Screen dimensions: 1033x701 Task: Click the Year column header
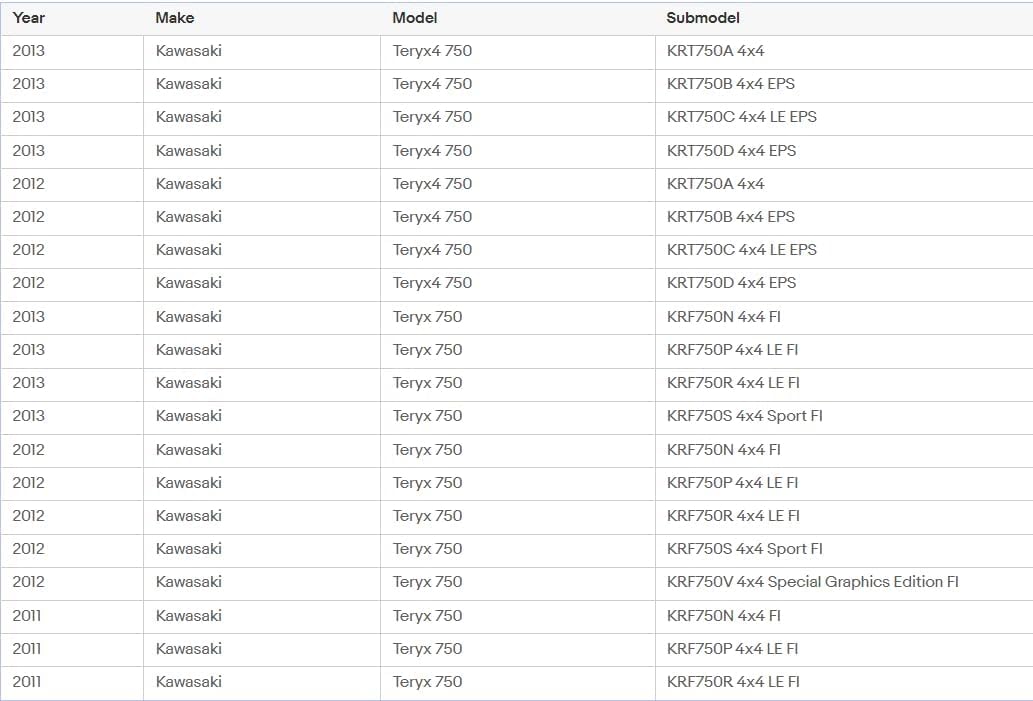point(28,18)
